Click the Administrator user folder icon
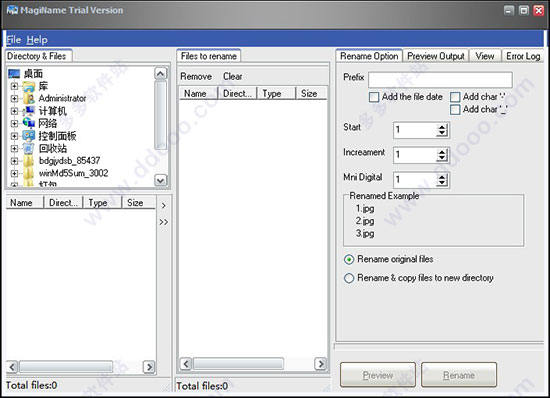This screenshot has height=398, width=550. 29,99
